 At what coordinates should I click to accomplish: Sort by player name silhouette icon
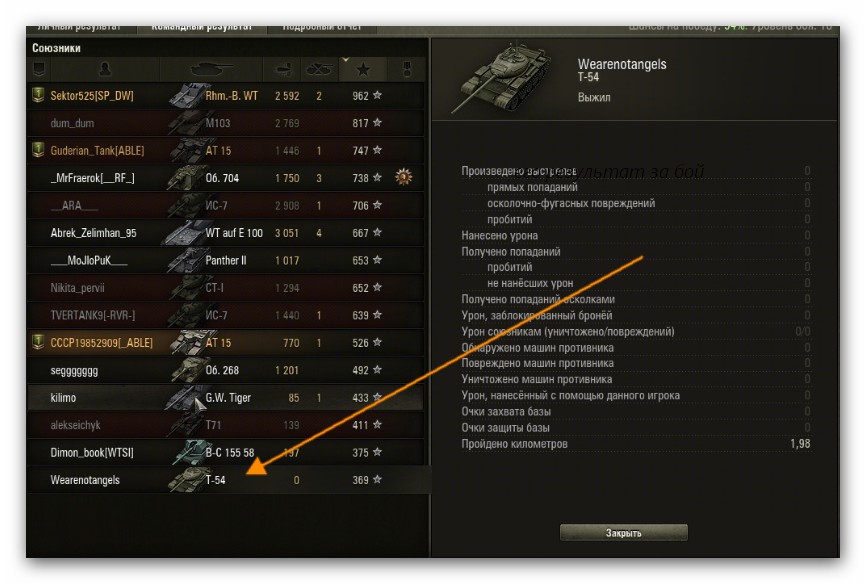(x=104, y=69)
